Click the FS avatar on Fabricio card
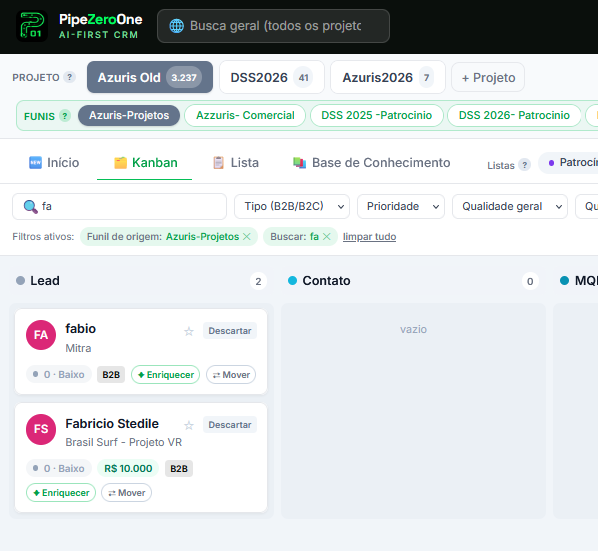Viewport: 598px width, 551px height. pyautogui.click(x=41, y=429)
